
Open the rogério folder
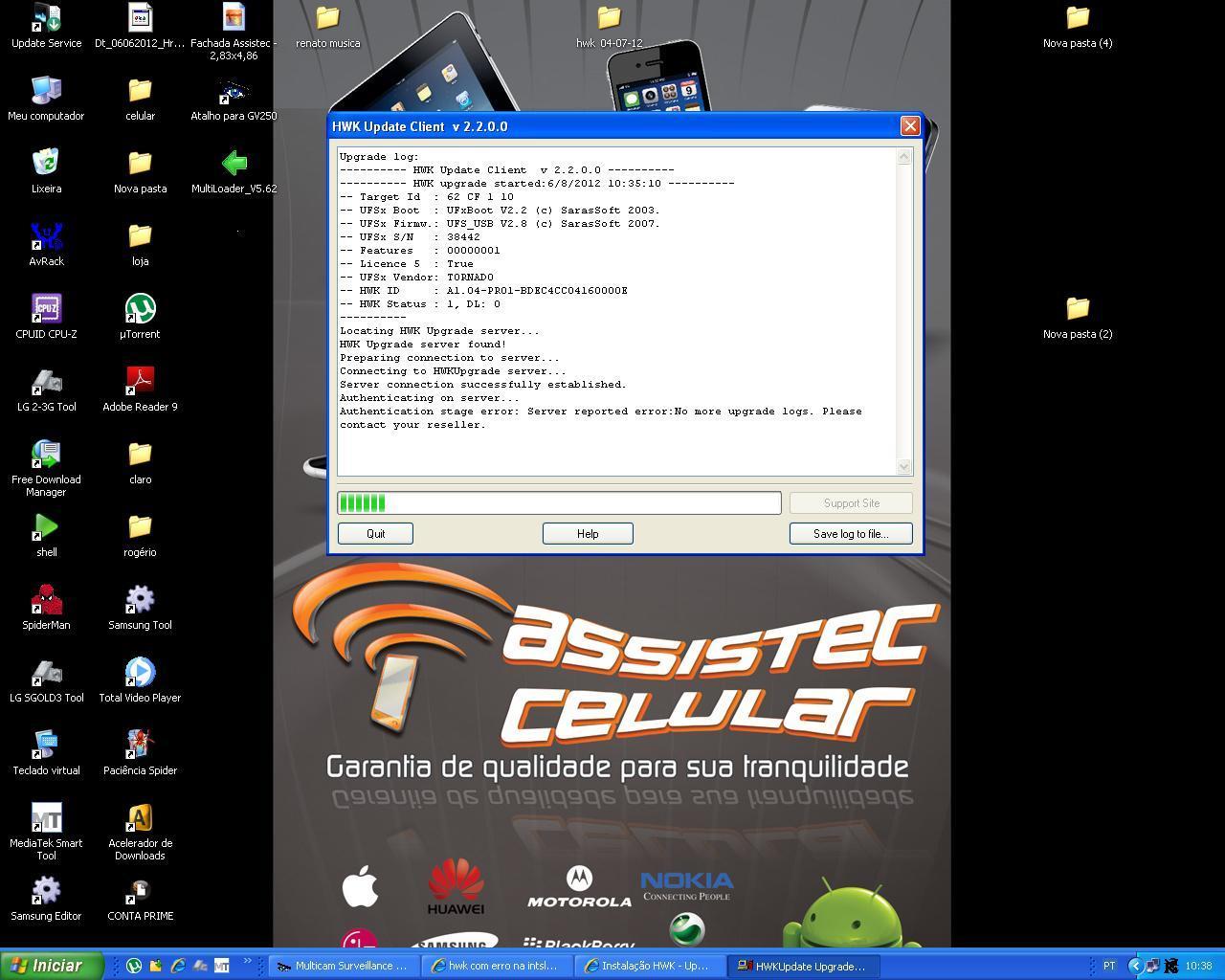click(140, 535)
